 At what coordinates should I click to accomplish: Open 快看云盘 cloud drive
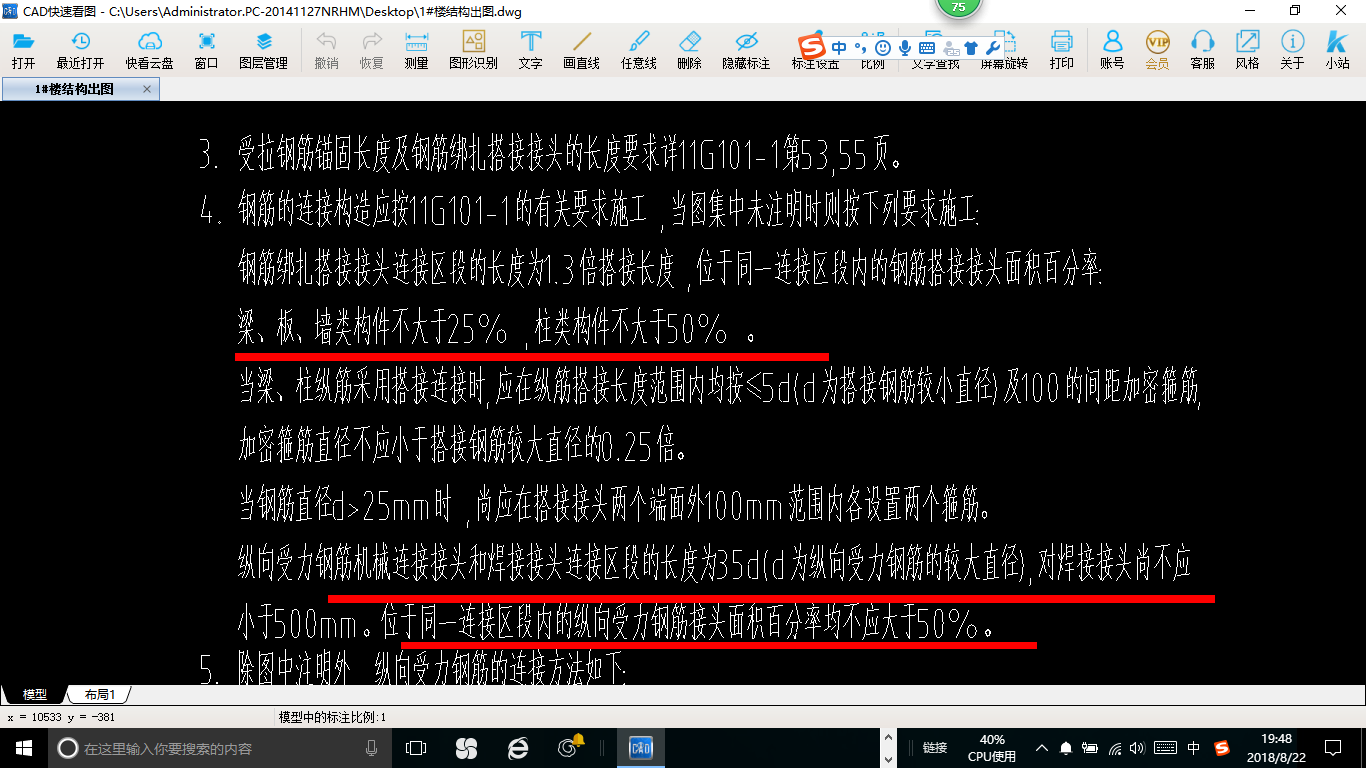(x=149, y=50)
